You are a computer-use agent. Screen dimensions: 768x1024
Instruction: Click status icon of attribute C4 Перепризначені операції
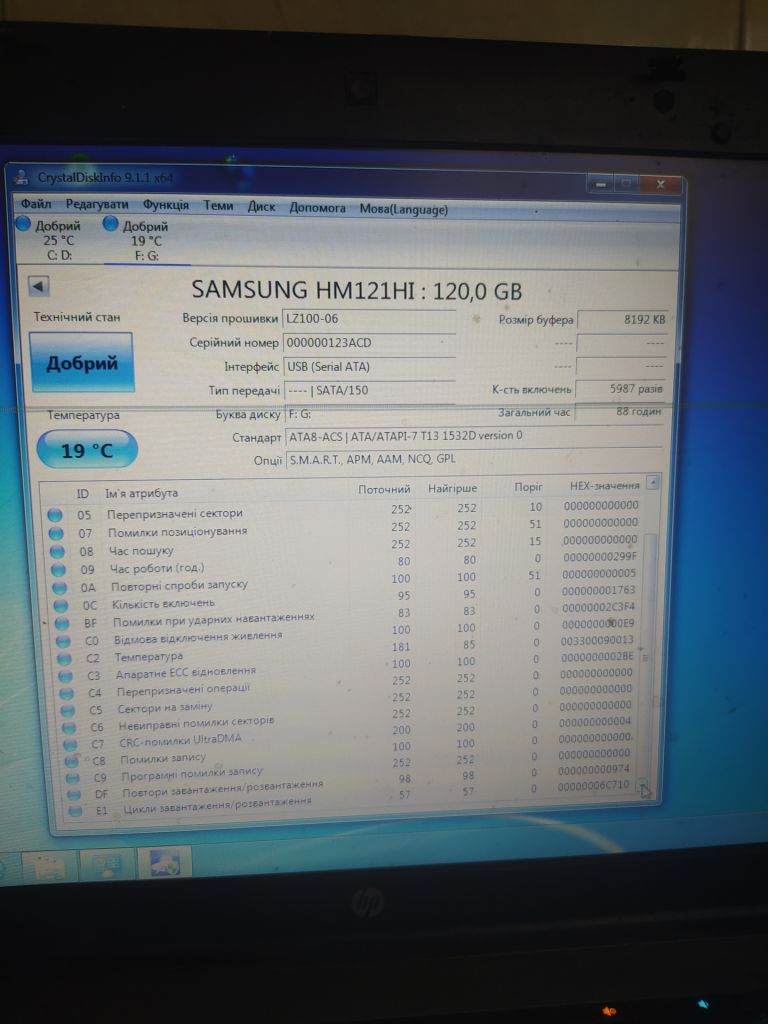click(x=67, y=693)
